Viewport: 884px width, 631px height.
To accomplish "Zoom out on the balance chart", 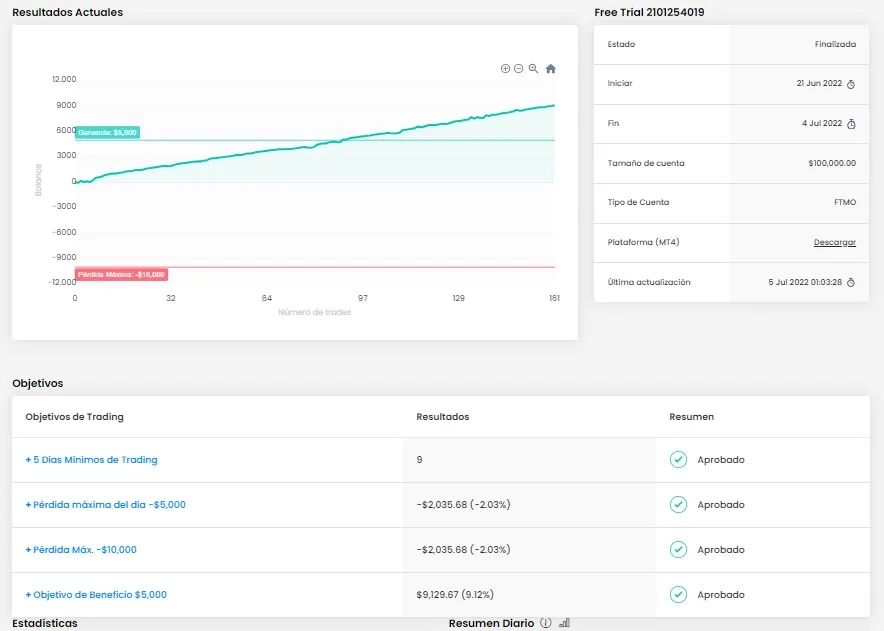I will tap(518, 68).
